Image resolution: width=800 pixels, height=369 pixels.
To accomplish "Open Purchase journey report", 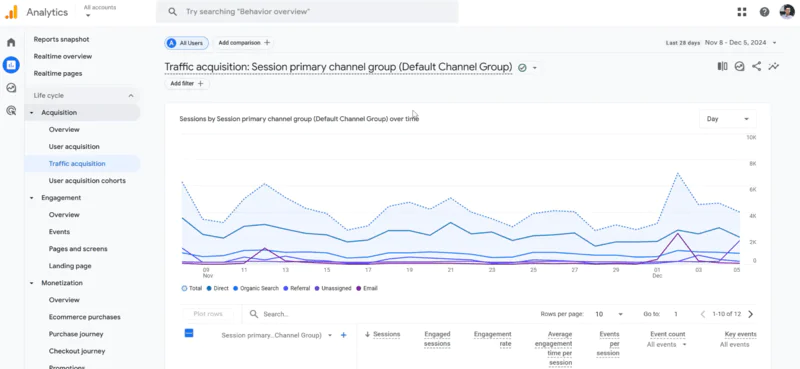I will point(76,334).
